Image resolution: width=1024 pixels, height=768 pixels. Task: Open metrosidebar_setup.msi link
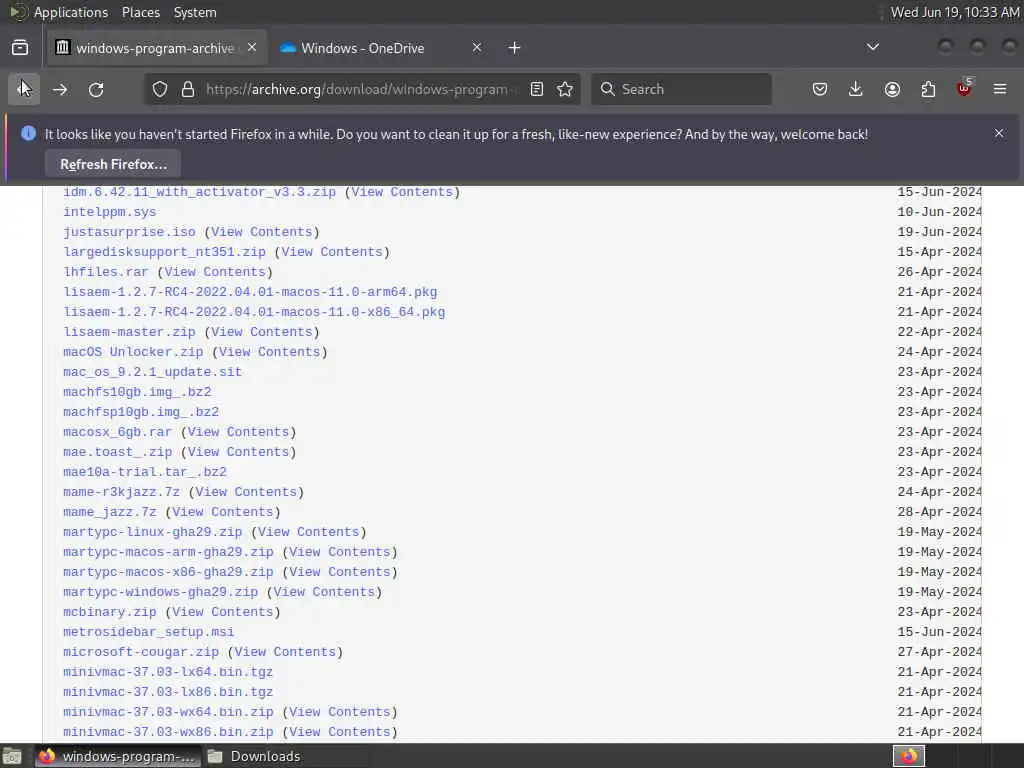tap(149, 632)
